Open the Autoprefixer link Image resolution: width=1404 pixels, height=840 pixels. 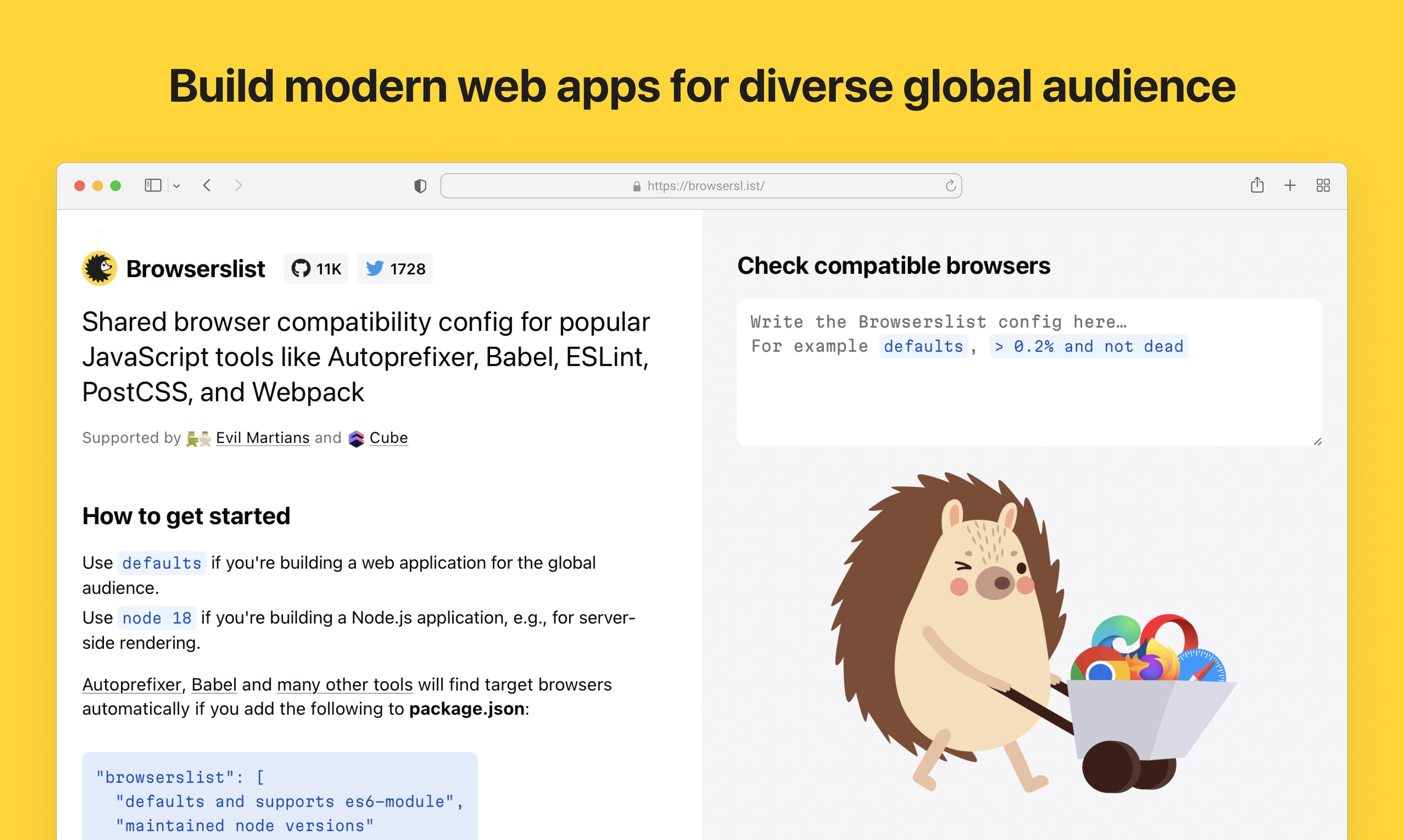tap(132, 684)
